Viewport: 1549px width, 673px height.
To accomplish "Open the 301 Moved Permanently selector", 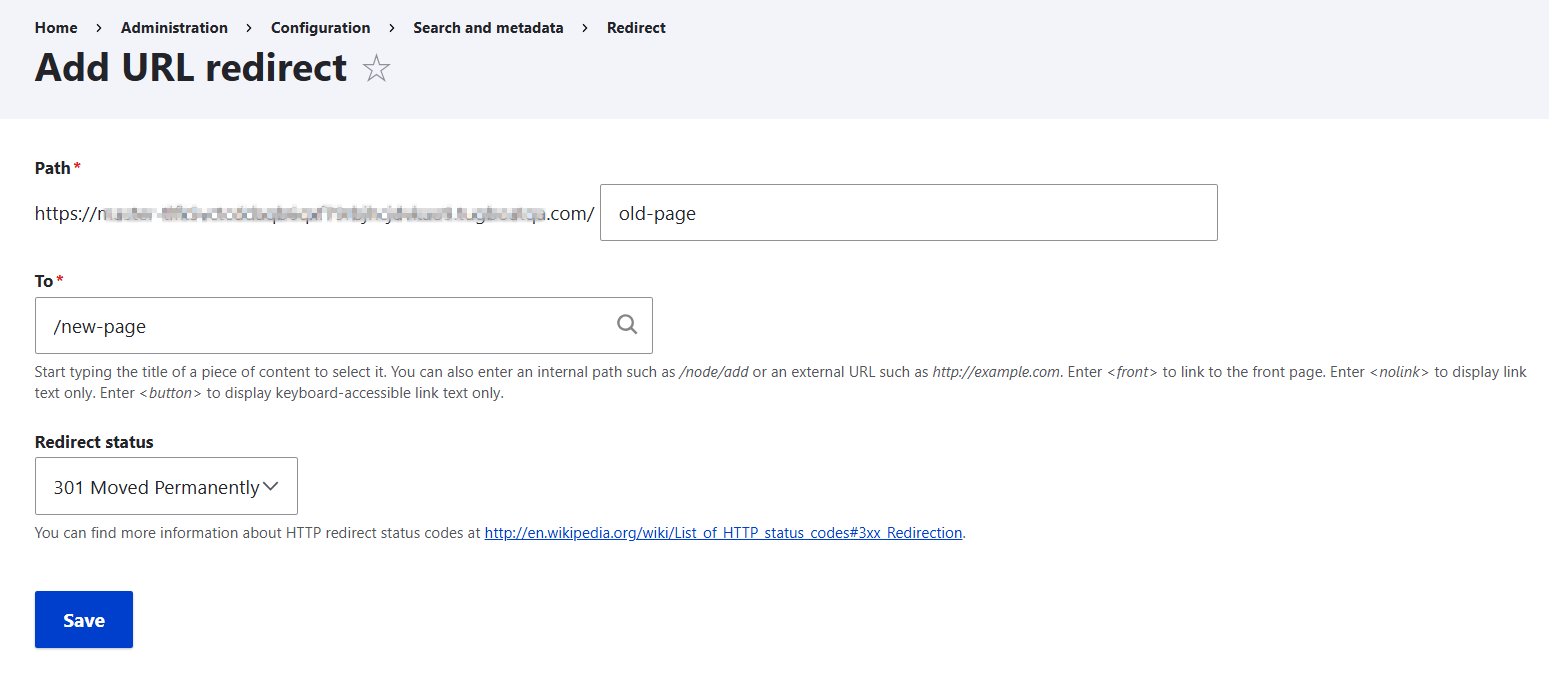I will (x=166, y=486).
